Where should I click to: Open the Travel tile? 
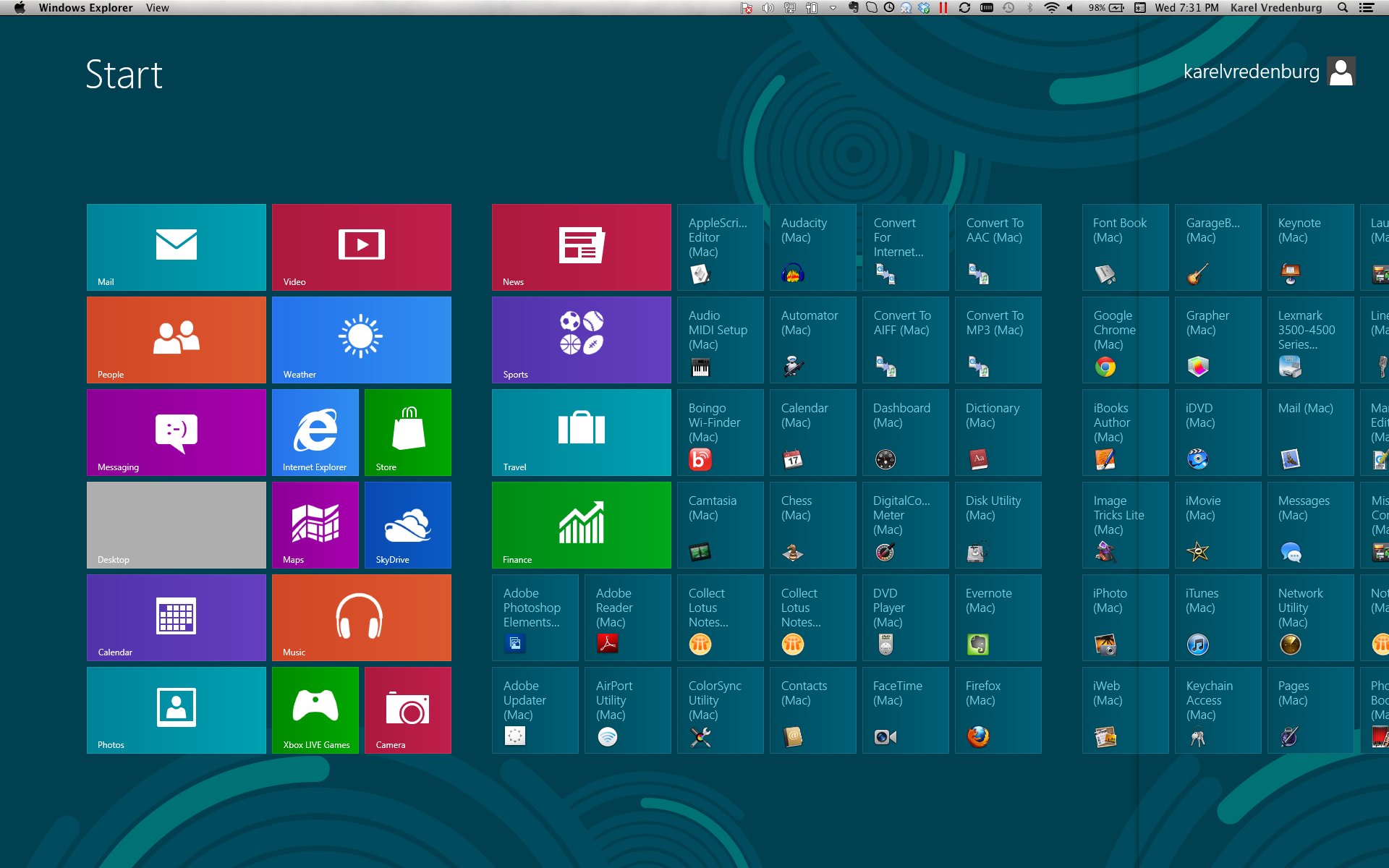click(x=582, y=433)
